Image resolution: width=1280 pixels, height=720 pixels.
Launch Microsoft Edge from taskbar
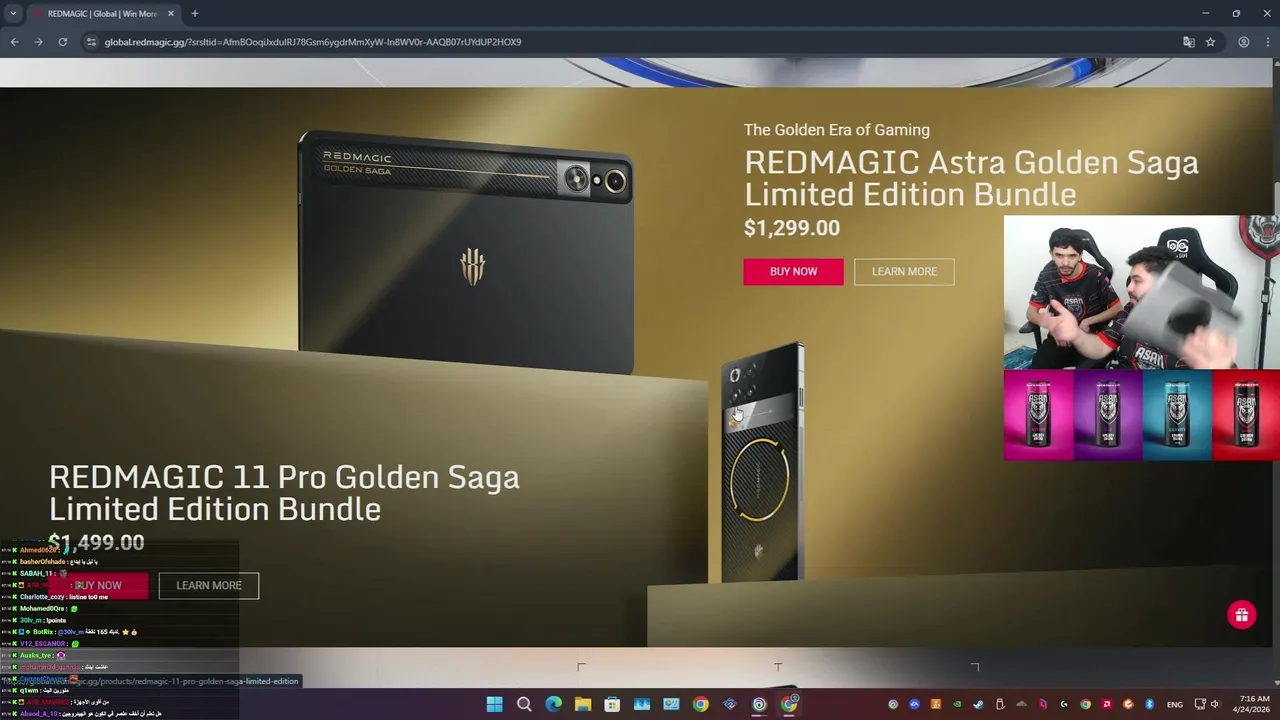click(553, 704)
